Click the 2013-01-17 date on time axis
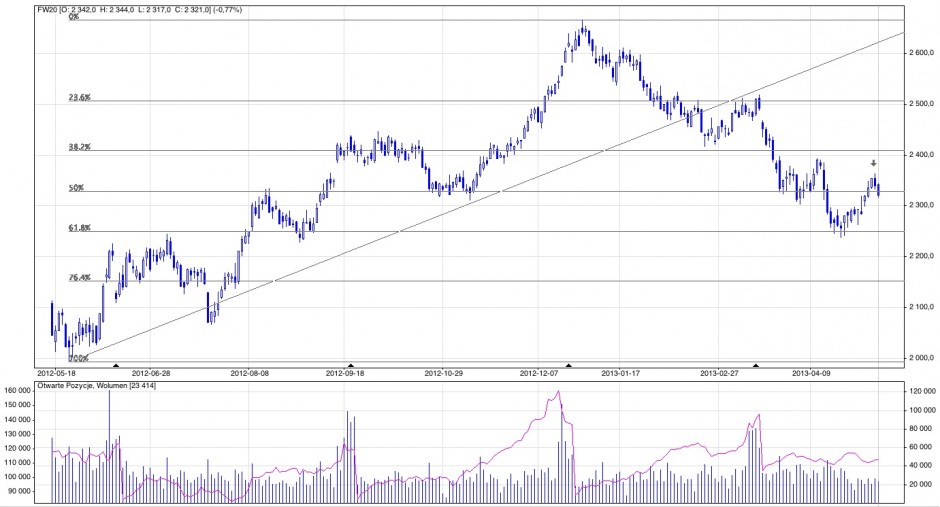 tap(621, 373)
